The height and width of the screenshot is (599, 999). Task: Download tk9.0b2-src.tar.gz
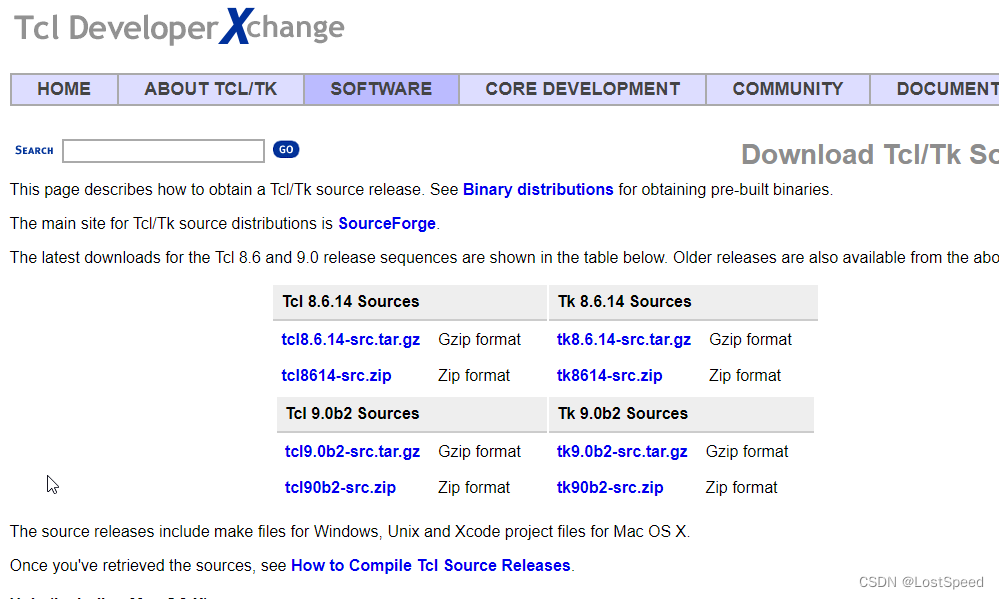pyautogui.click(x=622, y=451)
